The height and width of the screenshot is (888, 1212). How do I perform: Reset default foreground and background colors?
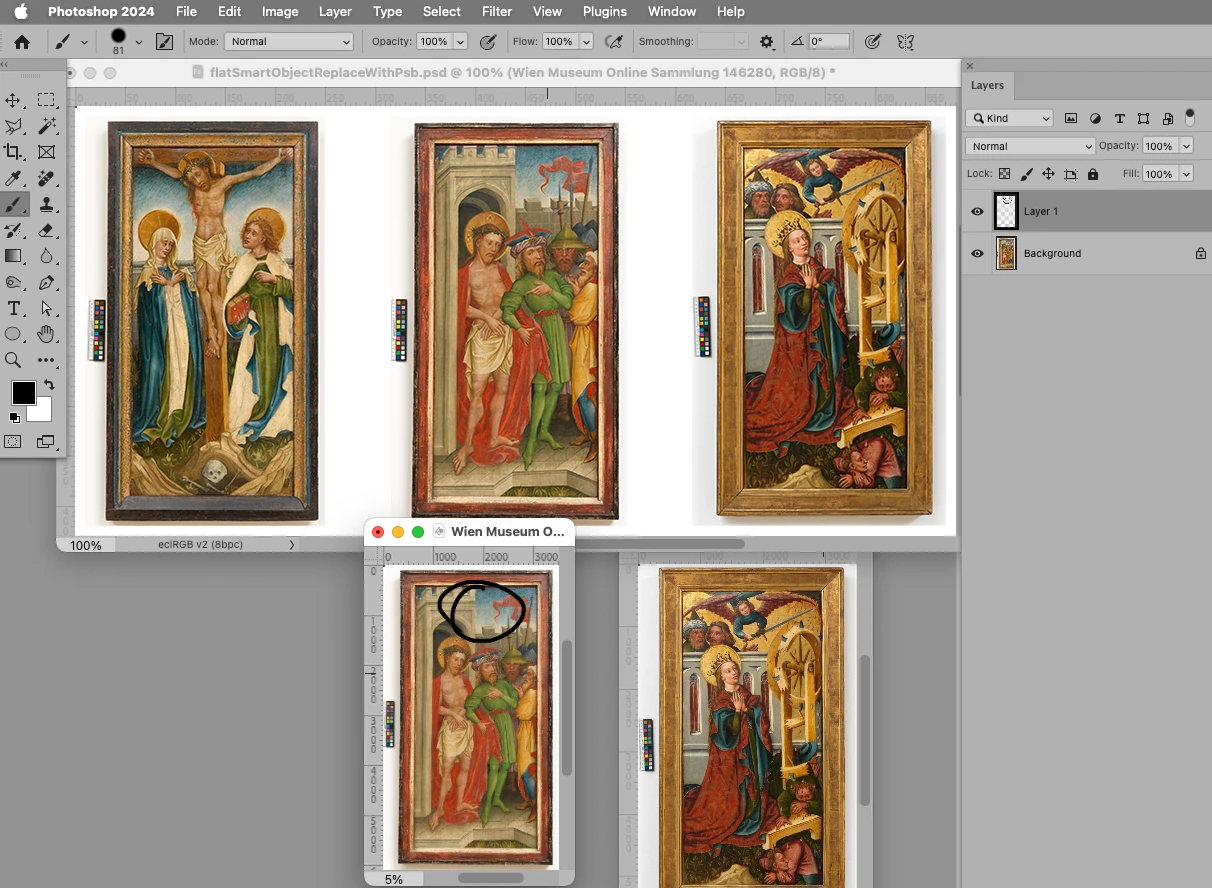pos(14,417)
